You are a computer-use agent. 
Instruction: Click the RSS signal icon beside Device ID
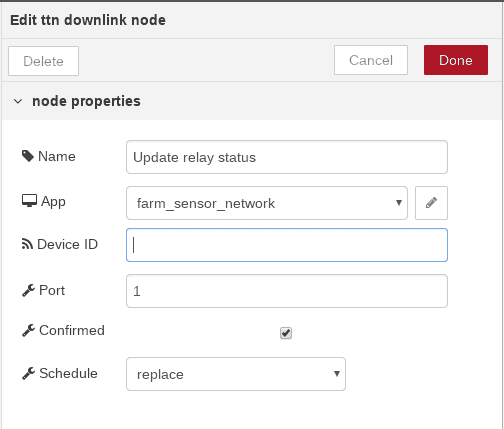27,244
